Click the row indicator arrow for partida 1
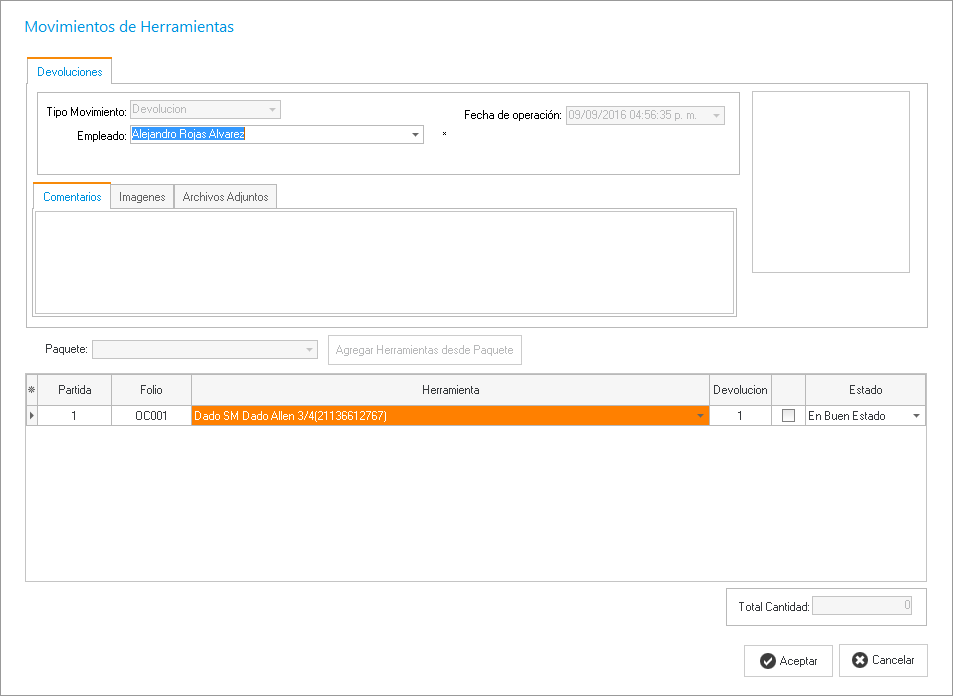This screenshot has height=696, width=953. 31,416
